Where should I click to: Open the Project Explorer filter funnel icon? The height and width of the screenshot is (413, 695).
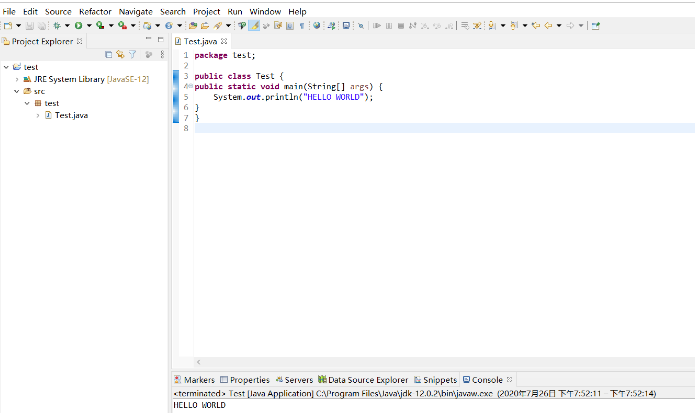click(132, 55)
